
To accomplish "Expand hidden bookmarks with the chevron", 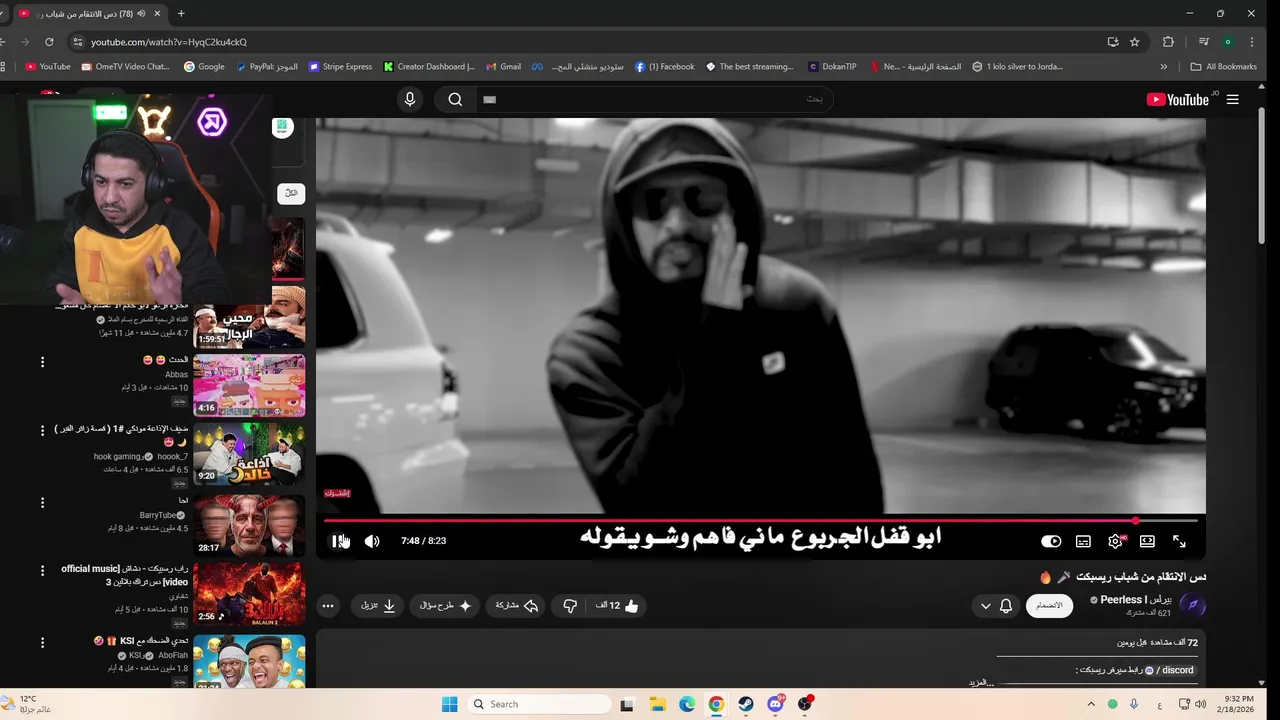I will (1163, 67).
